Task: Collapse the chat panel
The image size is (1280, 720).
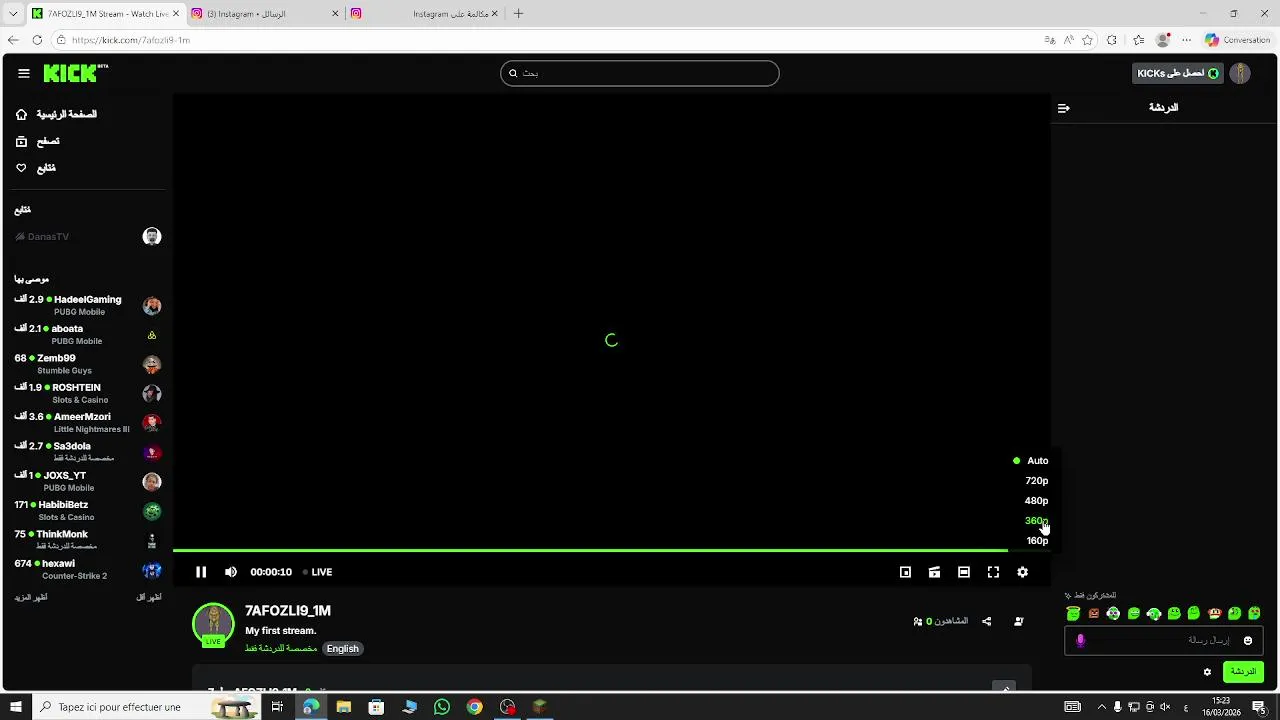Action: [x=1064, y=108]
